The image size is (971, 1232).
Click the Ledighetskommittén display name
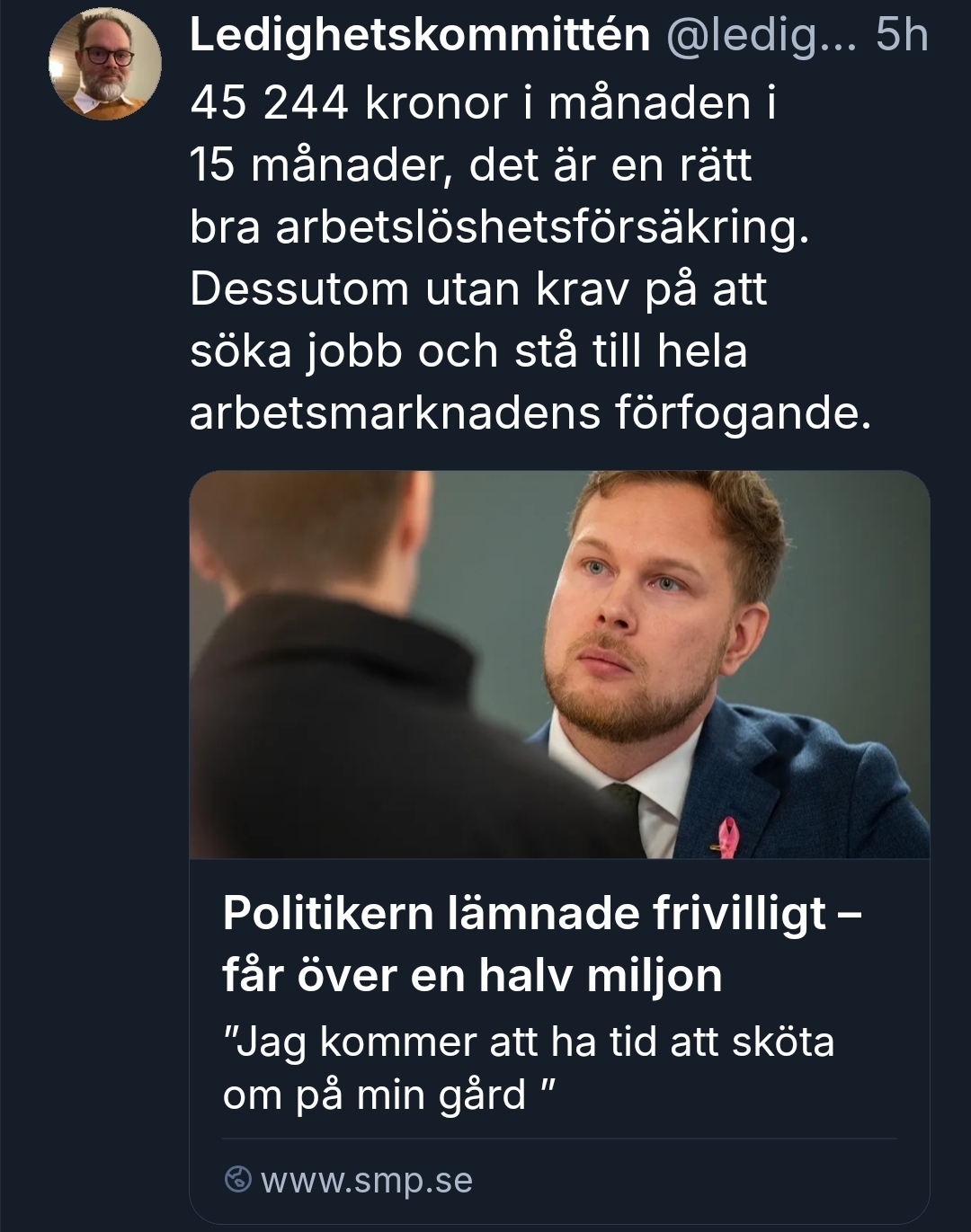point(420,36)
